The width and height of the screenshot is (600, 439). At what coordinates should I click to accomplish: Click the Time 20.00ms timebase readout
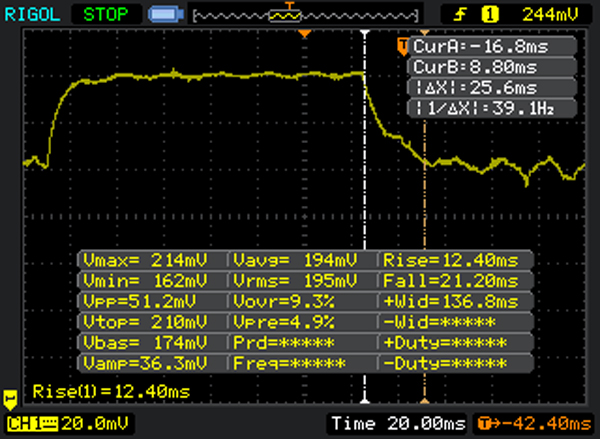[x=398, y=424]
